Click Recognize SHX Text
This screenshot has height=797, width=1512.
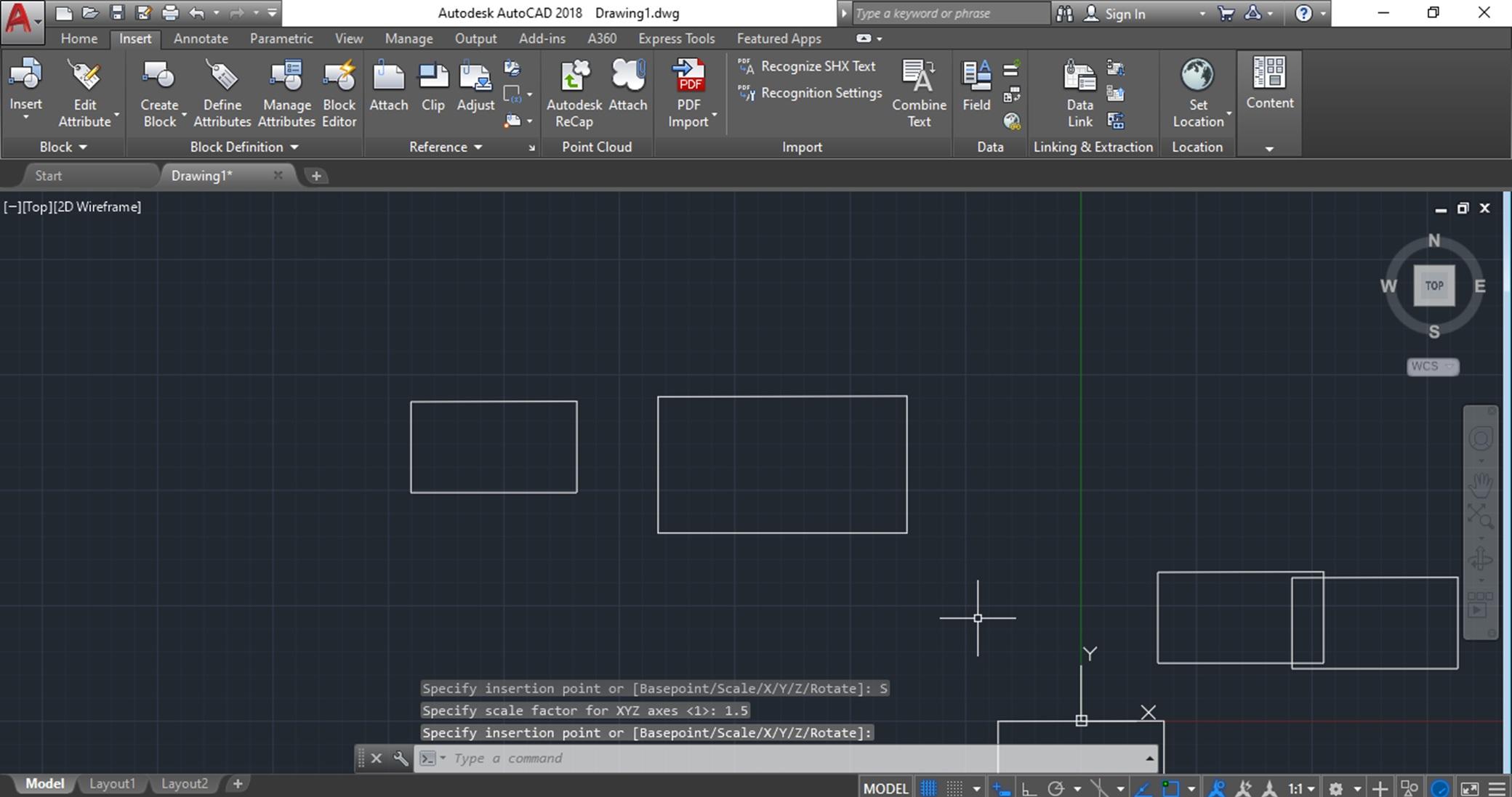pyautogui.click(x=807, y=66)
